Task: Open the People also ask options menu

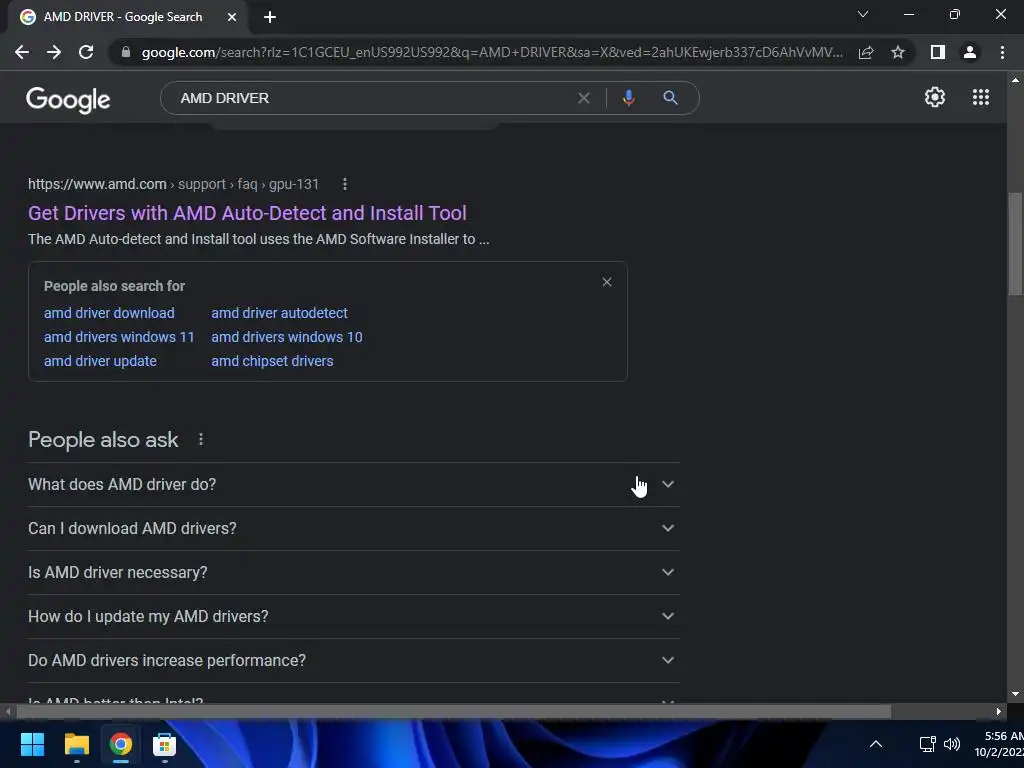Action: [201, 440]
